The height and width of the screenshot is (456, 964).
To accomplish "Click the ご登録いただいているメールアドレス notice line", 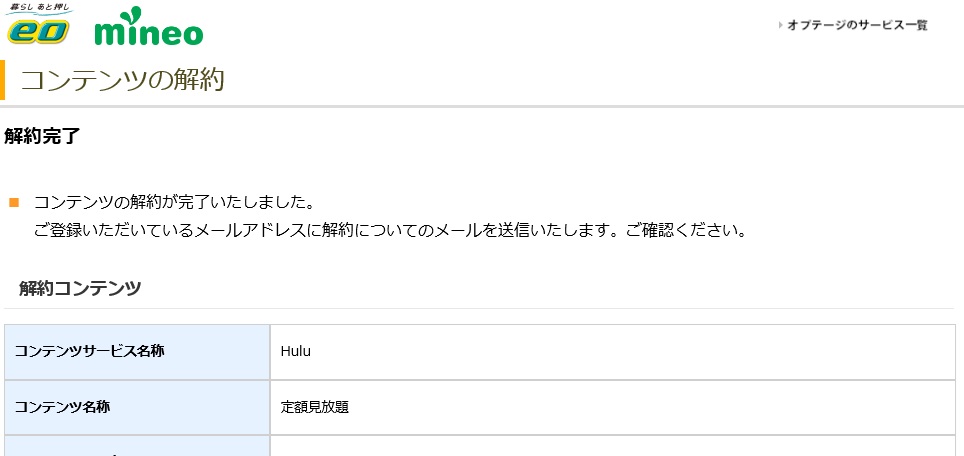I will (x=390, y=231).
